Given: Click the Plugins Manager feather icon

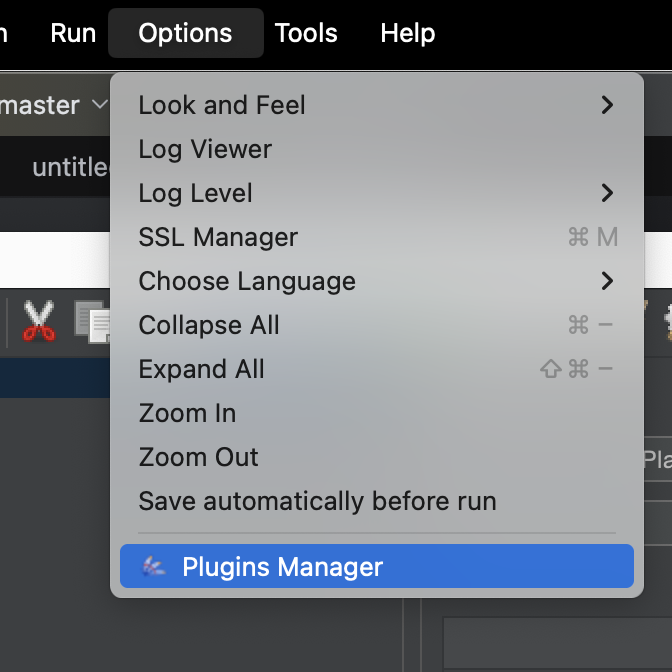Looking at the screenshot, I should [x=154, y=568].
